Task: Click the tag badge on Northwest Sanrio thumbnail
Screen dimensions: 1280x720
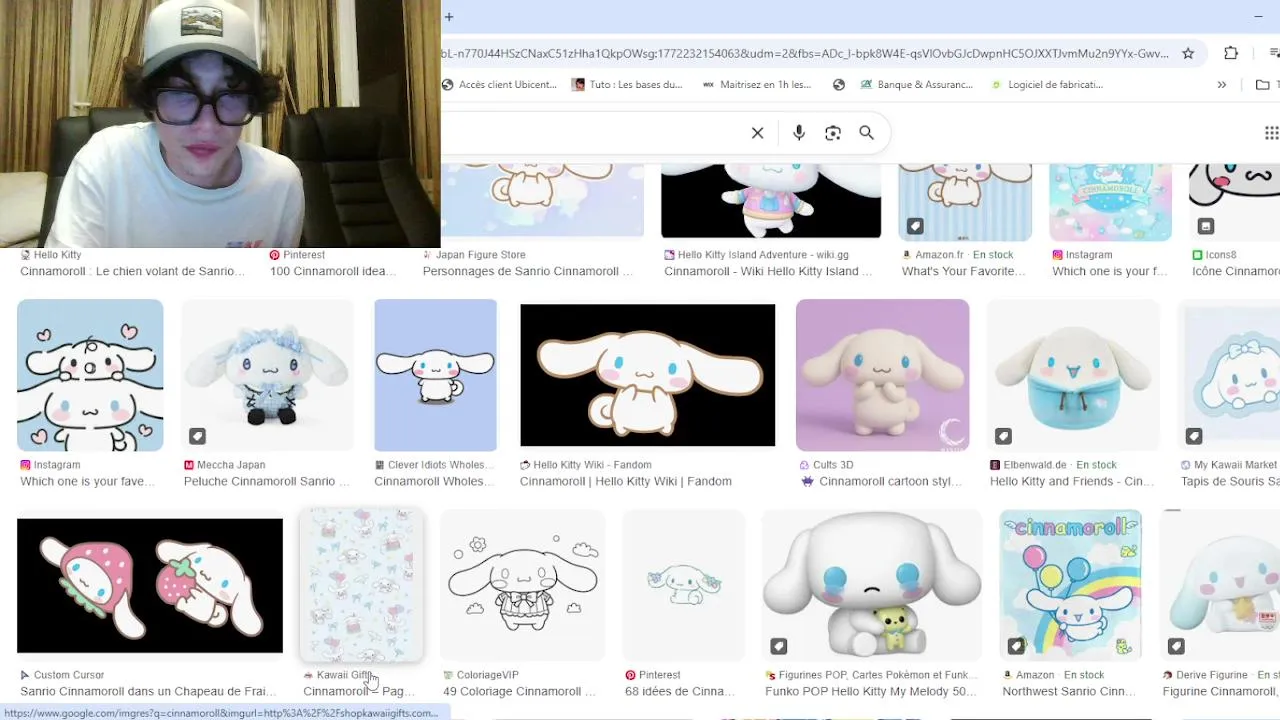Action: pos(1015,646)
